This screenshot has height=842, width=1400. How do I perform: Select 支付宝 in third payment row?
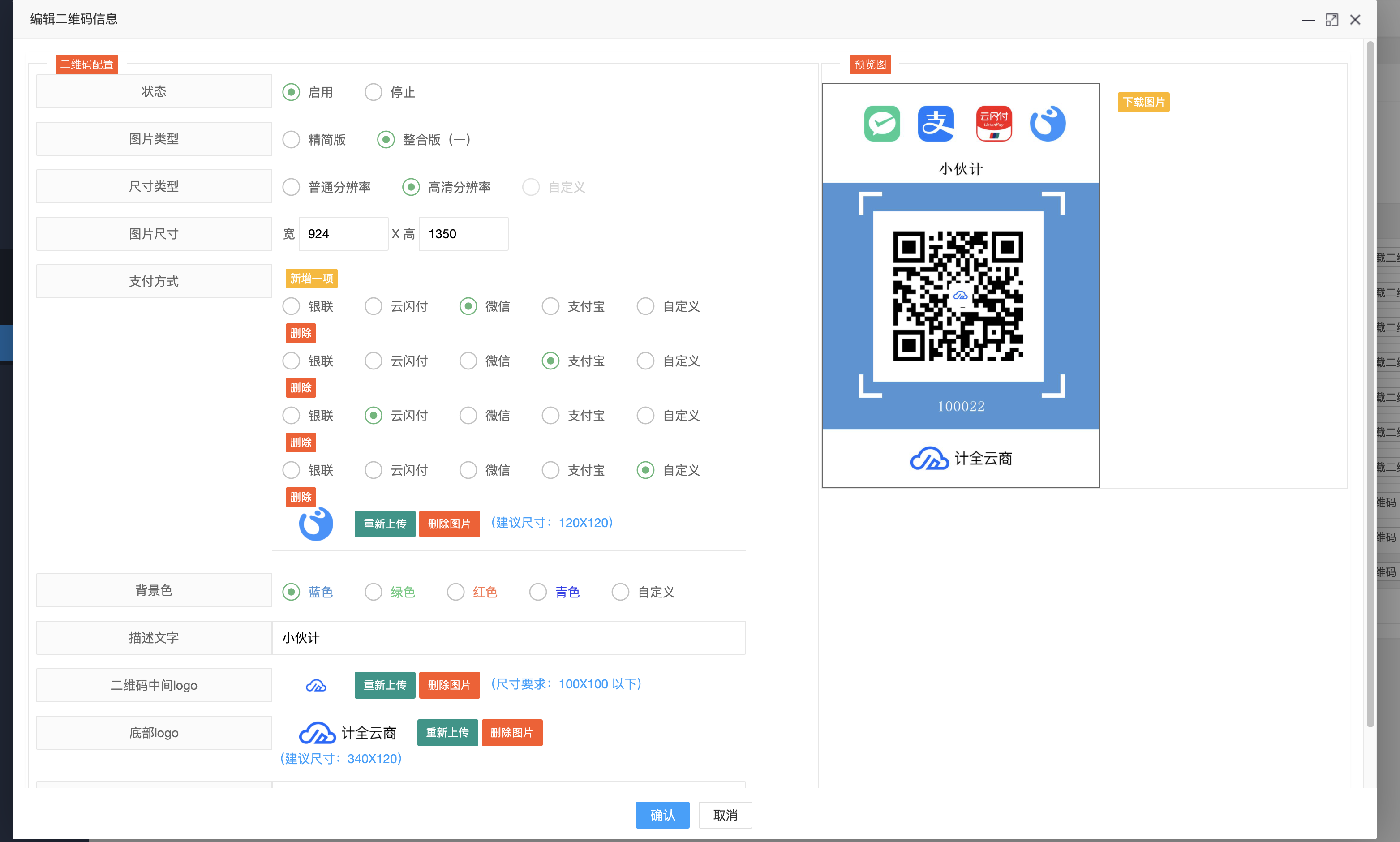550,416
